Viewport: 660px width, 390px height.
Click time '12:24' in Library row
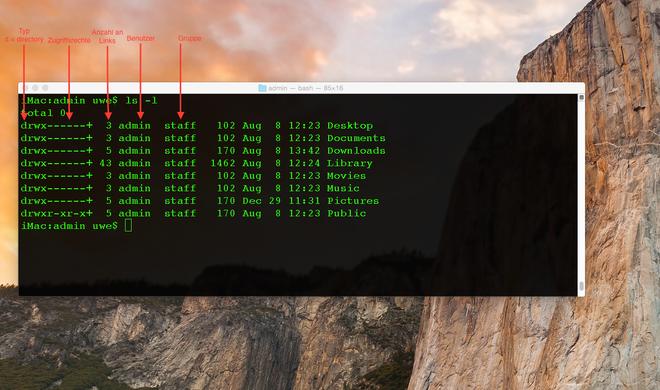pos(304,163)
